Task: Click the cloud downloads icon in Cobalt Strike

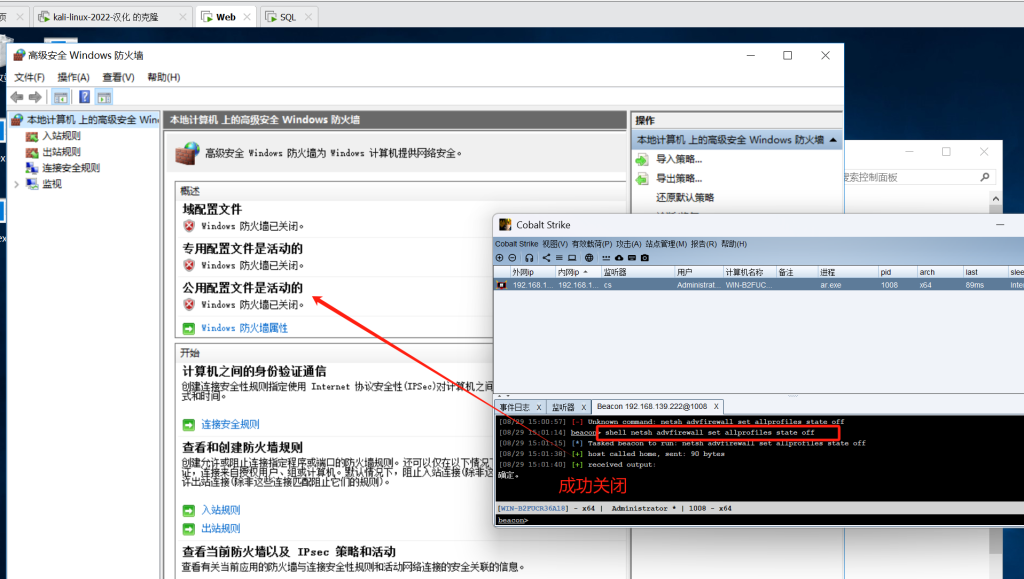Action: click(619, 258)
